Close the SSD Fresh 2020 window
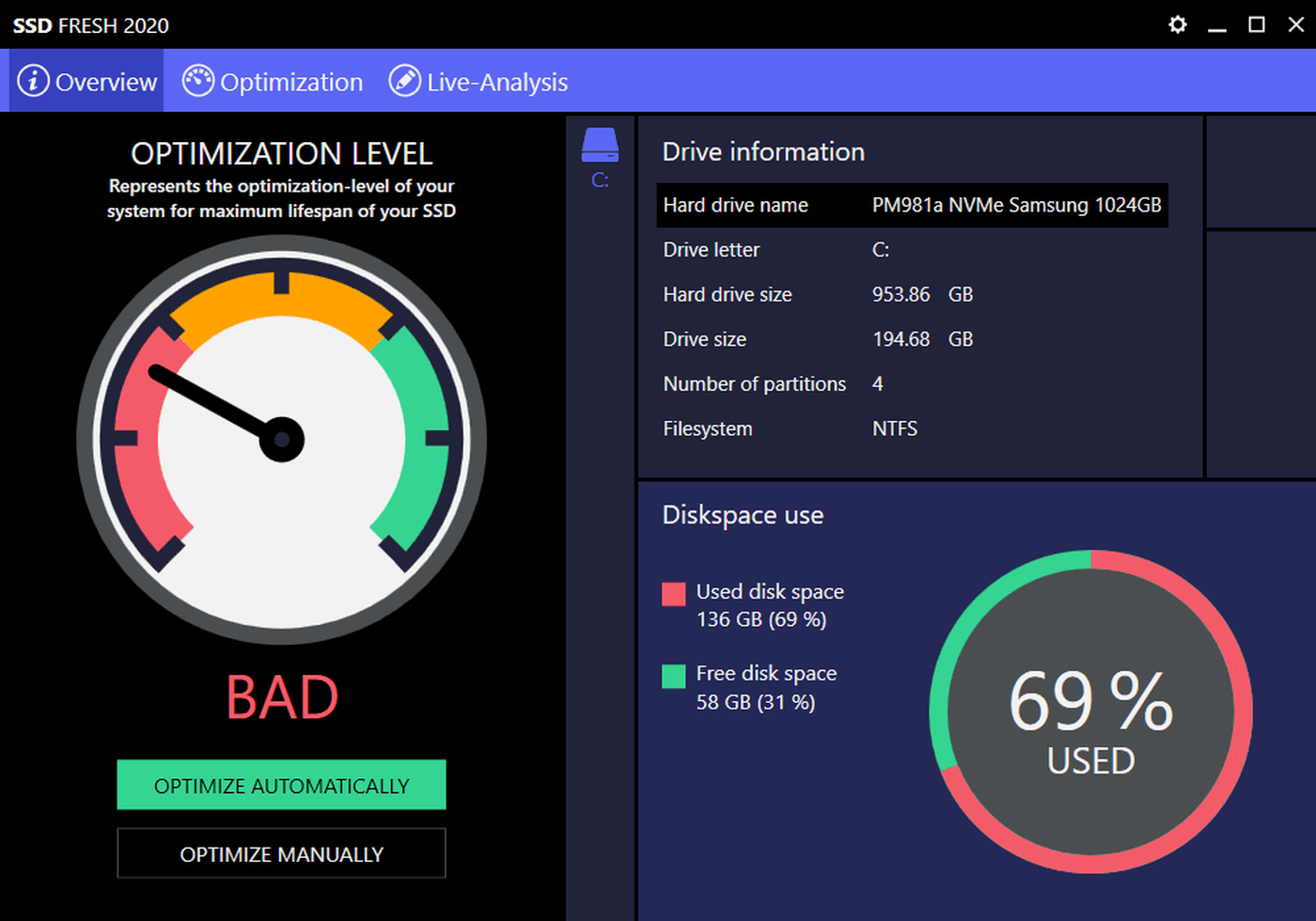The image size is (1316, 921). 1296,24
